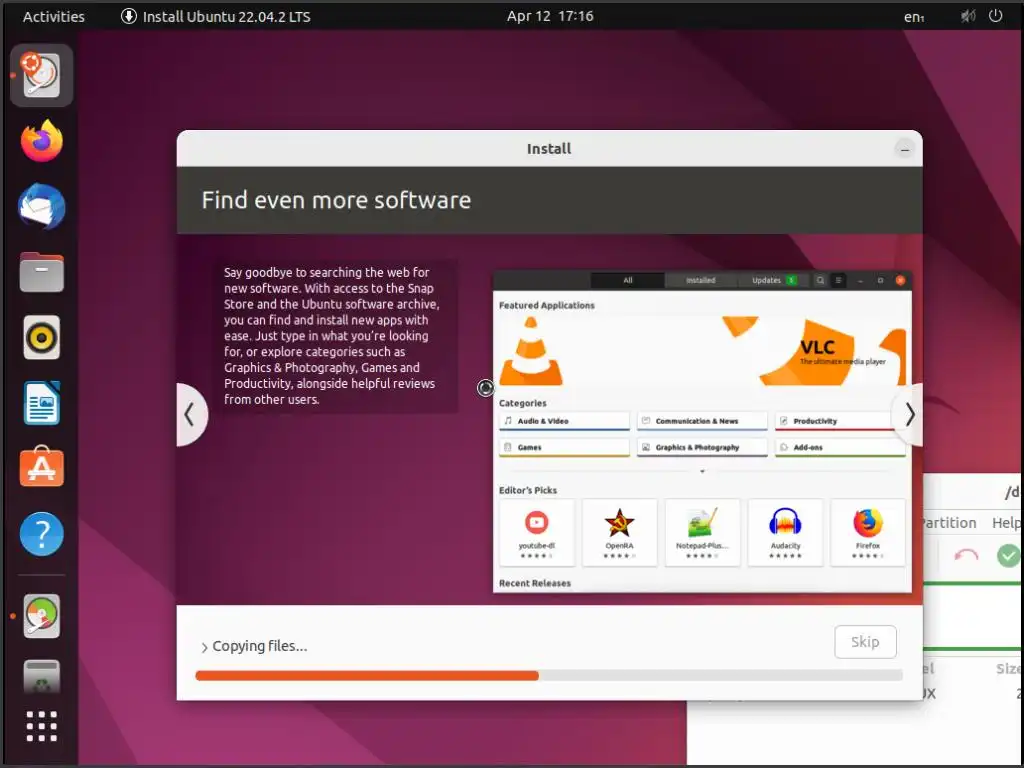This screenshot has width=1024, height=768.
Task: Show Applications grid in the dock
Action: [x=41, y=726]
